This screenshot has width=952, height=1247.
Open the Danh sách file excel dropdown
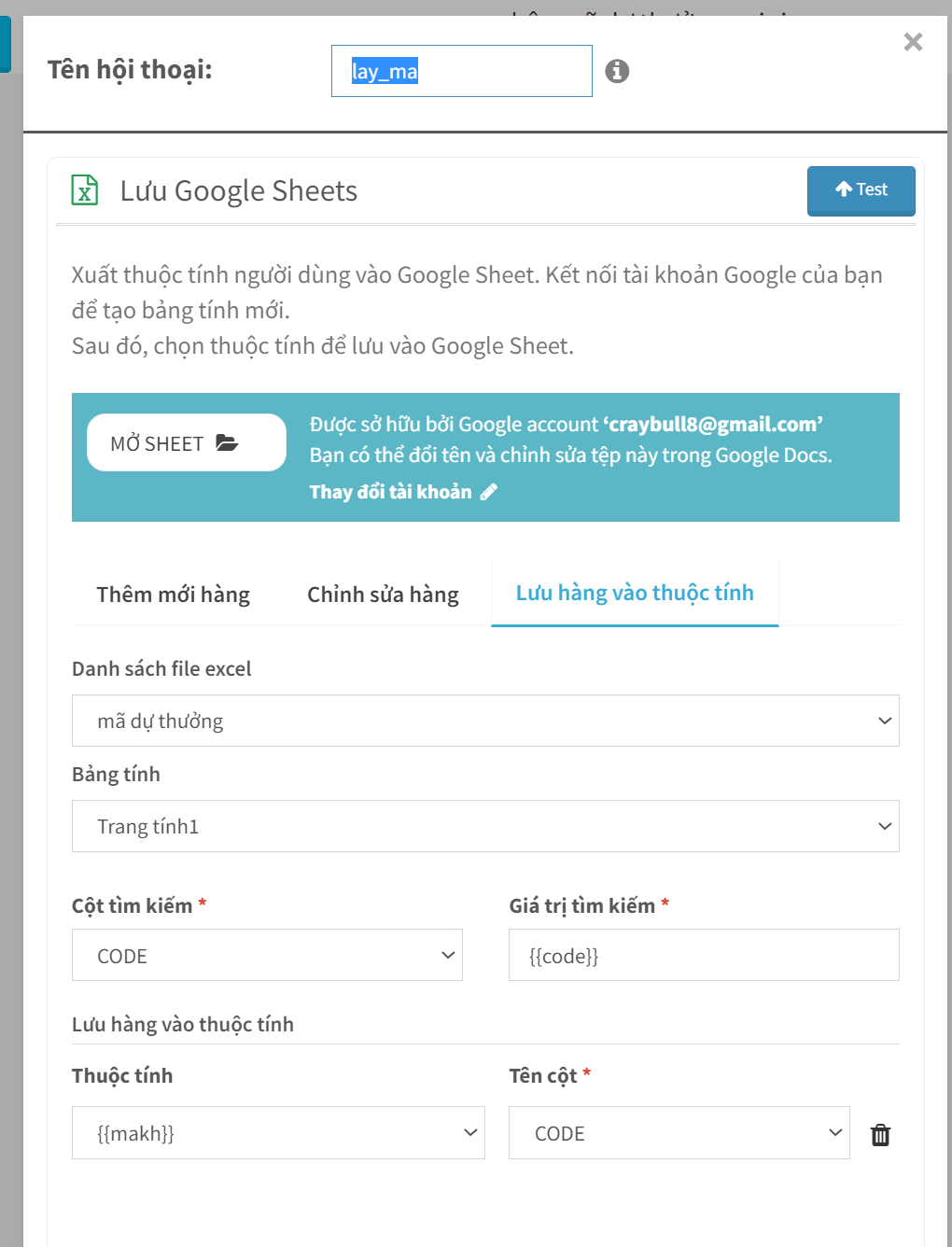(485, 721)
